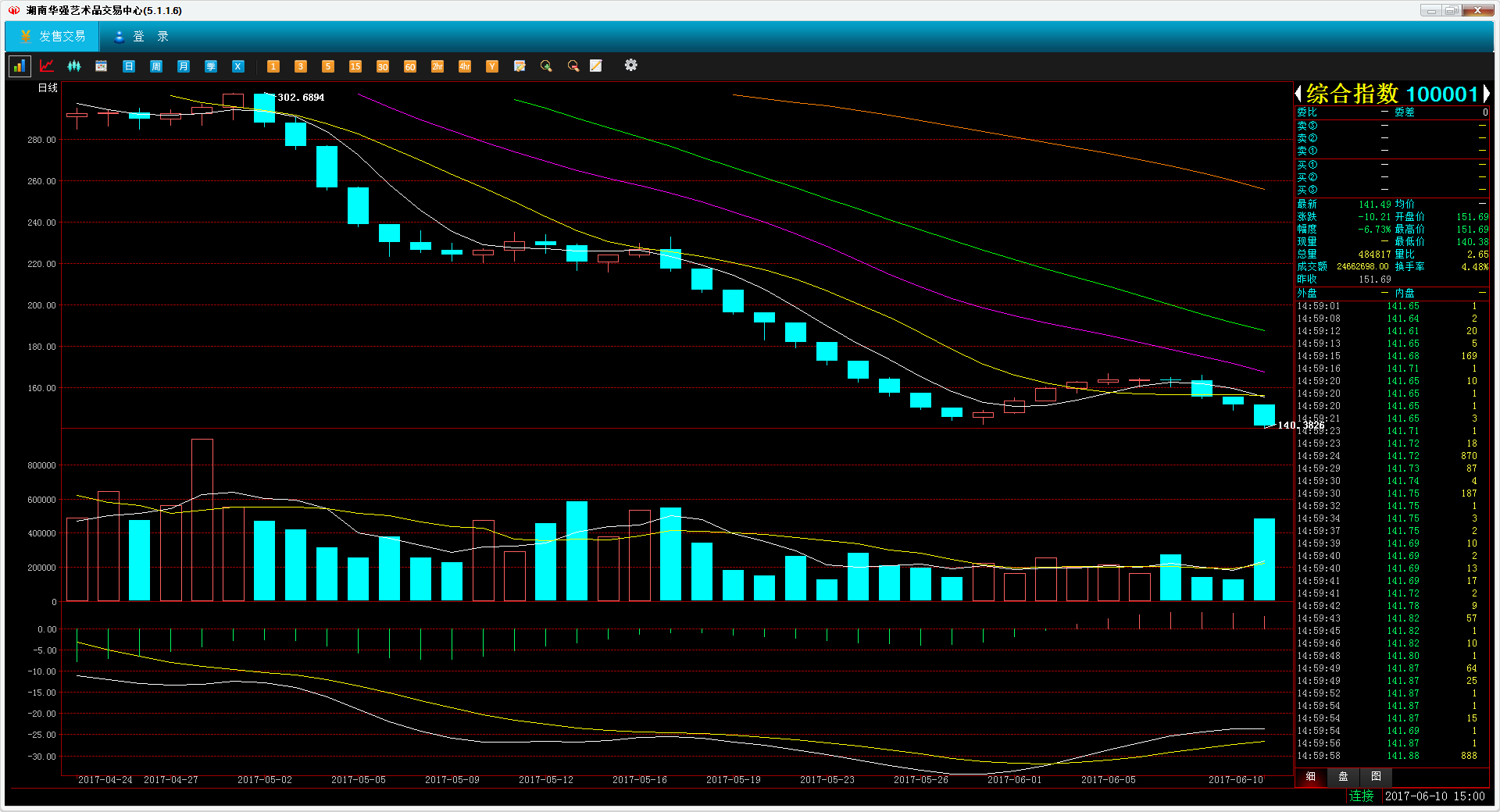Screen dimensions: 1500x812
Task: Go to next symbol with right arrow
Action: 1486,94
